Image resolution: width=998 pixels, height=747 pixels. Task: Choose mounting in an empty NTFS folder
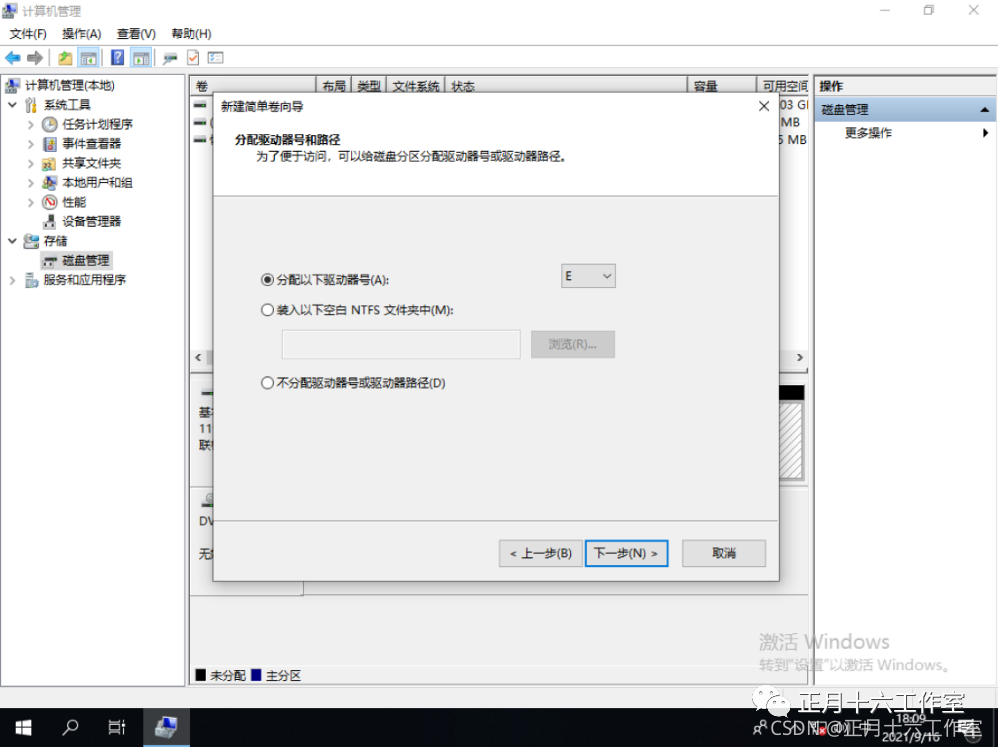tap(267, 310)
